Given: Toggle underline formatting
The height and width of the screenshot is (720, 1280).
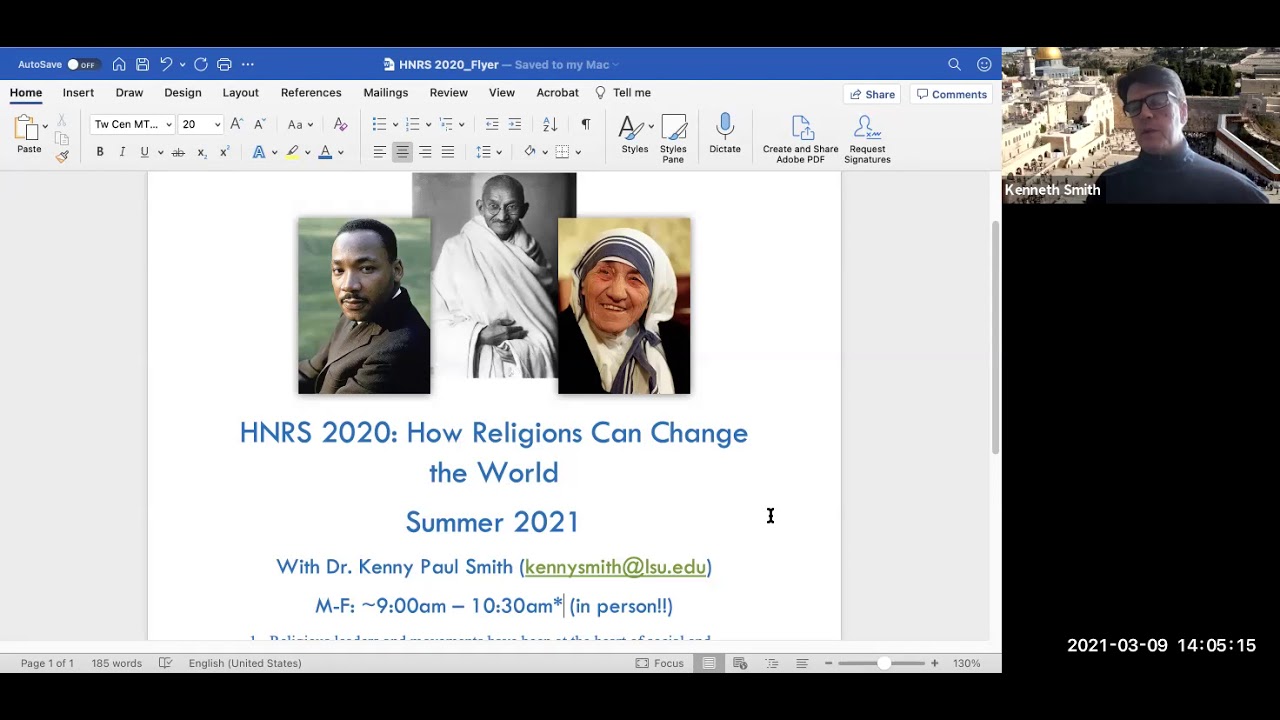Looking at the screenshot, I should (x=144, y=152).
